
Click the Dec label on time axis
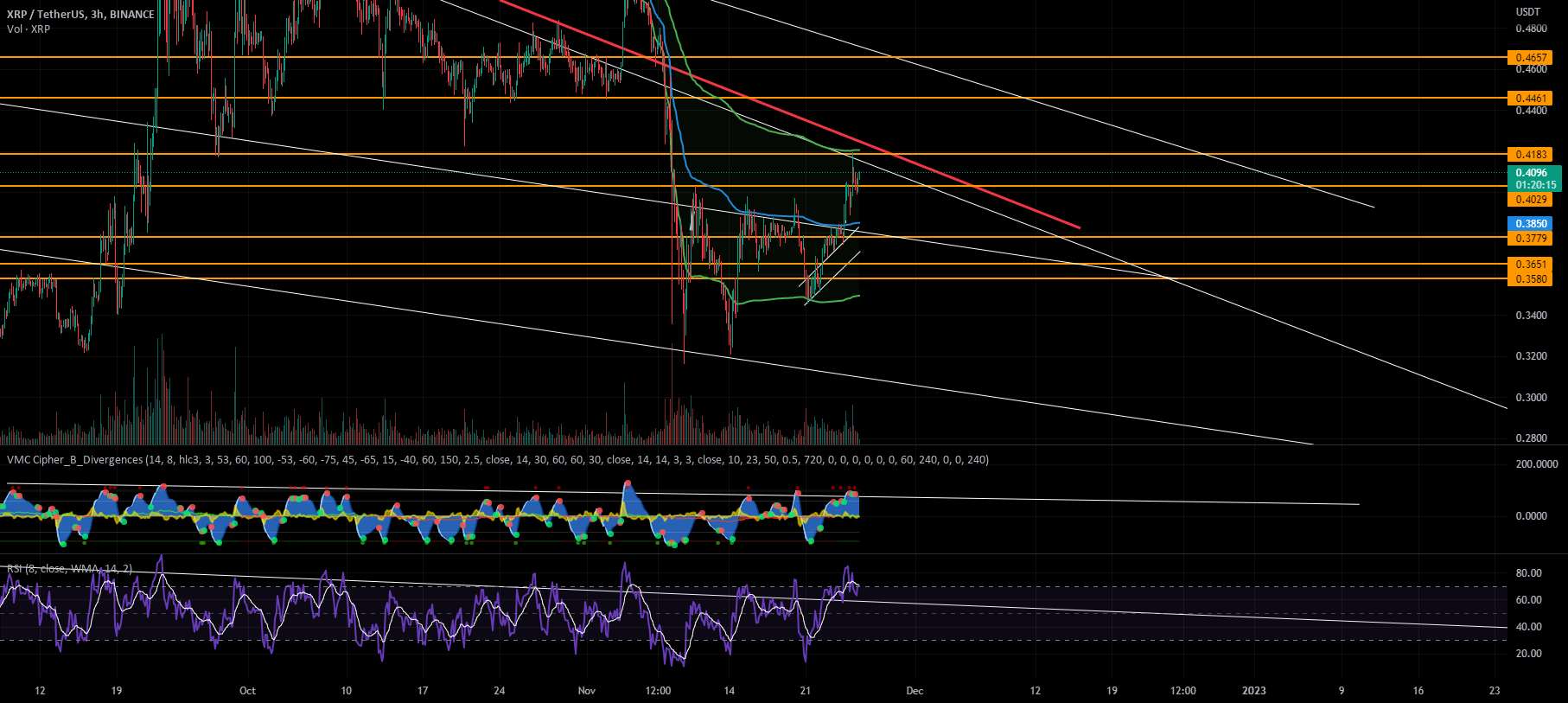[915, 691]
